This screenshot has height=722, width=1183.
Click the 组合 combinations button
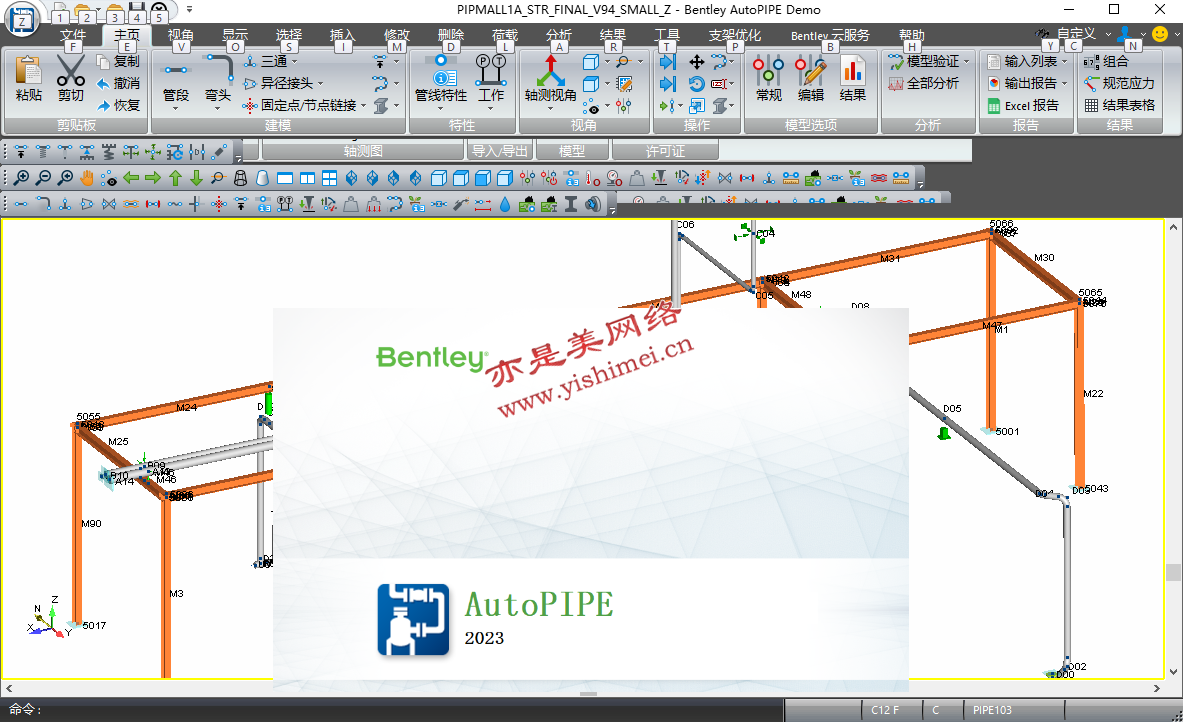(1106, 61)
